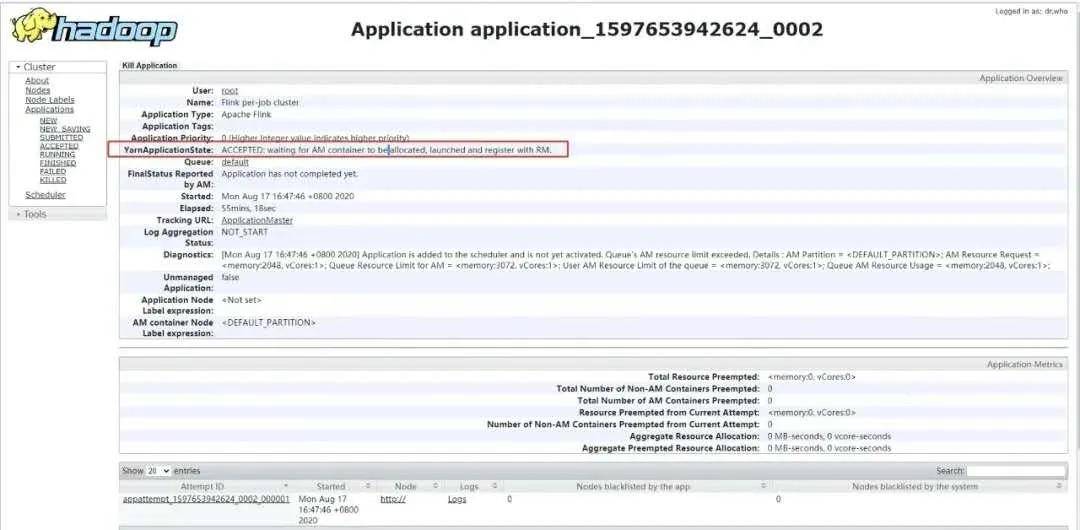Screen dimensions: 1080x530
Task: Sort by Logs column
Action: (x=473, y=487)
